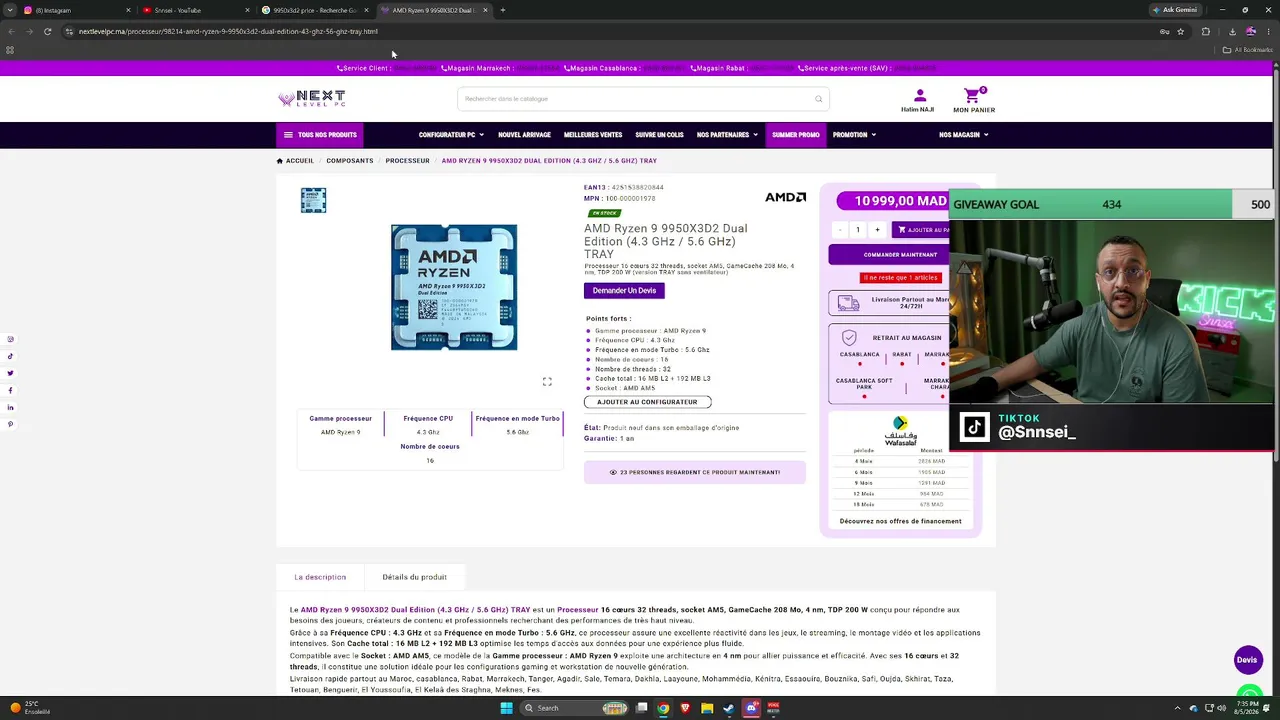The height and width of the screenshot is (720, 1280).
Task: Click the browser address bar URL
Action: pyautogui.click(x=228, y=31)
